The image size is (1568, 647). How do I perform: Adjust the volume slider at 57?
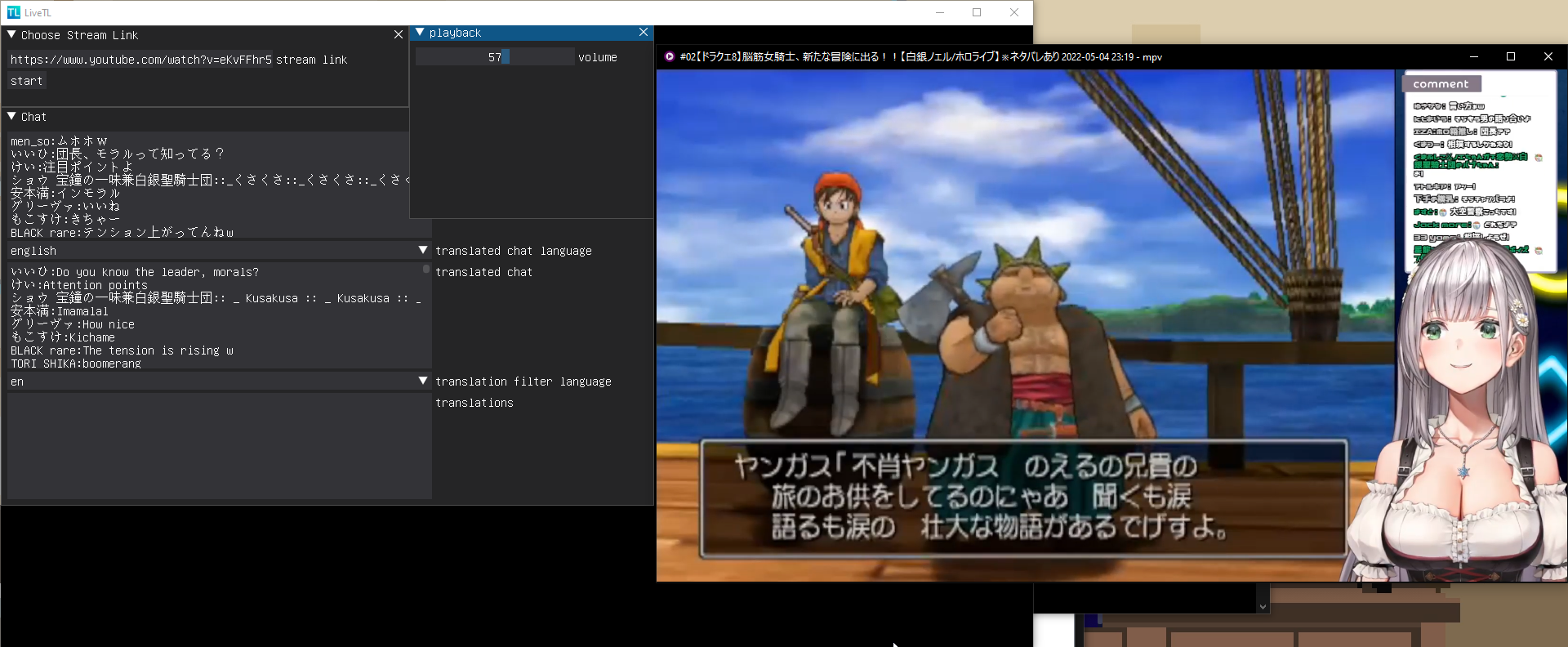[x=495, y=57]
